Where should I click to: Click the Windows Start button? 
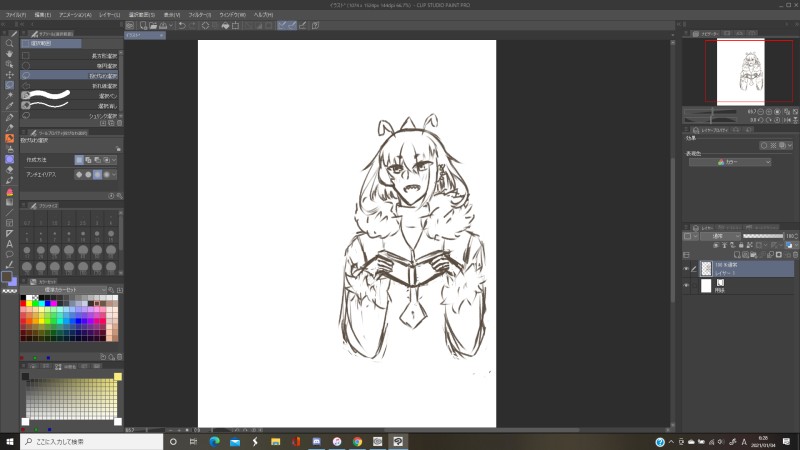[x=10, y=441]
